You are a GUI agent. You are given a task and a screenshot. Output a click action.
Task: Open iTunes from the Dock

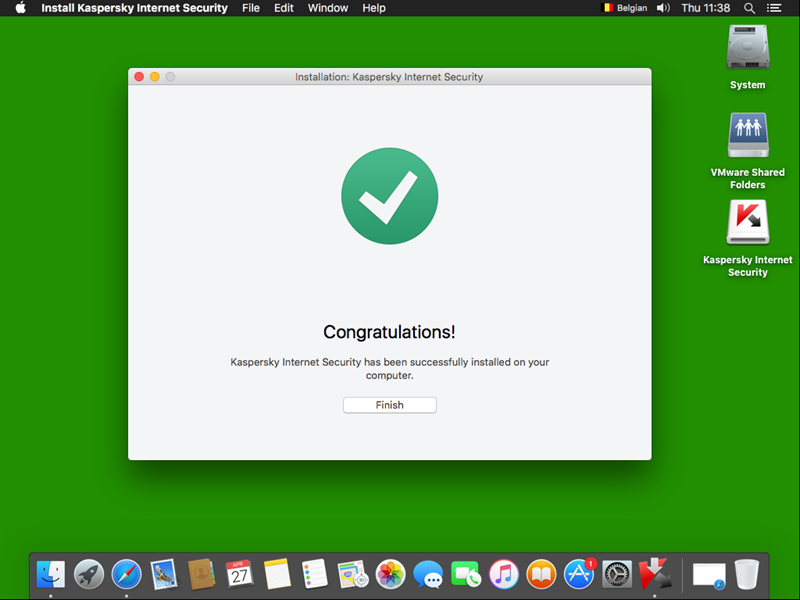(503, 574)
